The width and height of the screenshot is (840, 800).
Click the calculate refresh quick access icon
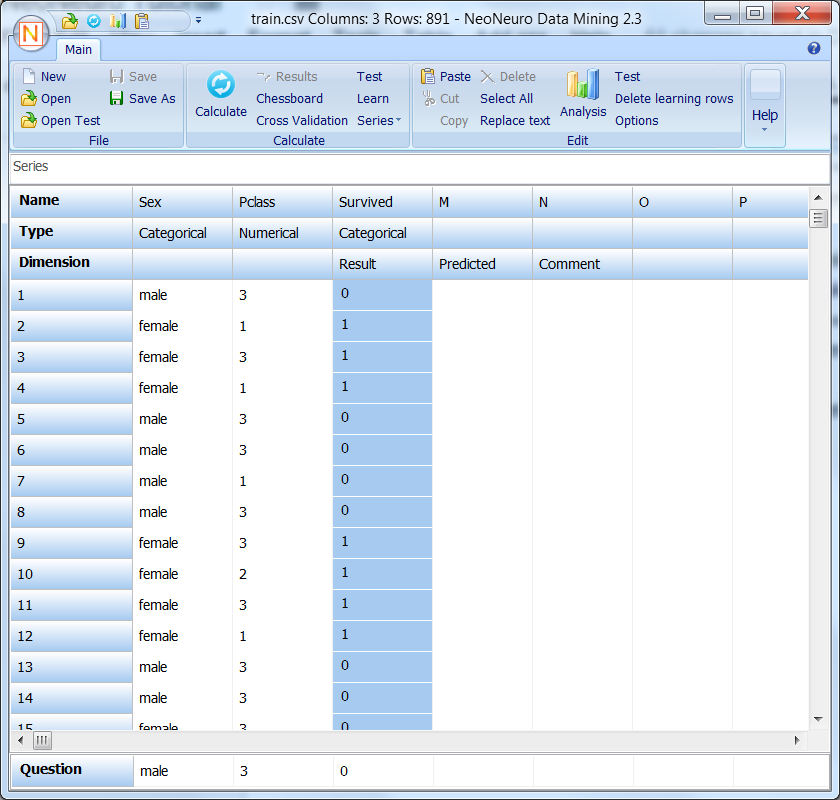pyautogui.click(x=94, y=21)
